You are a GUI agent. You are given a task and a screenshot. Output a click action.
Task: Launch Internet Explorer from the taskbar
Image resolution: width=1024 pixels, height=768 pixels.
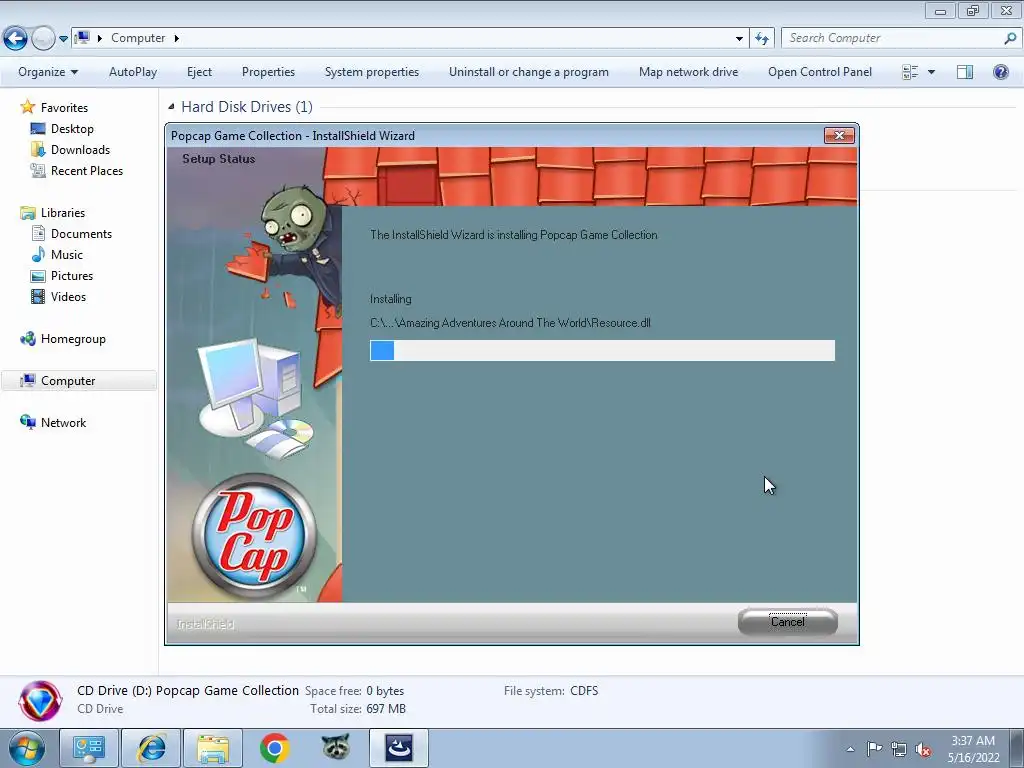point(151,748)
